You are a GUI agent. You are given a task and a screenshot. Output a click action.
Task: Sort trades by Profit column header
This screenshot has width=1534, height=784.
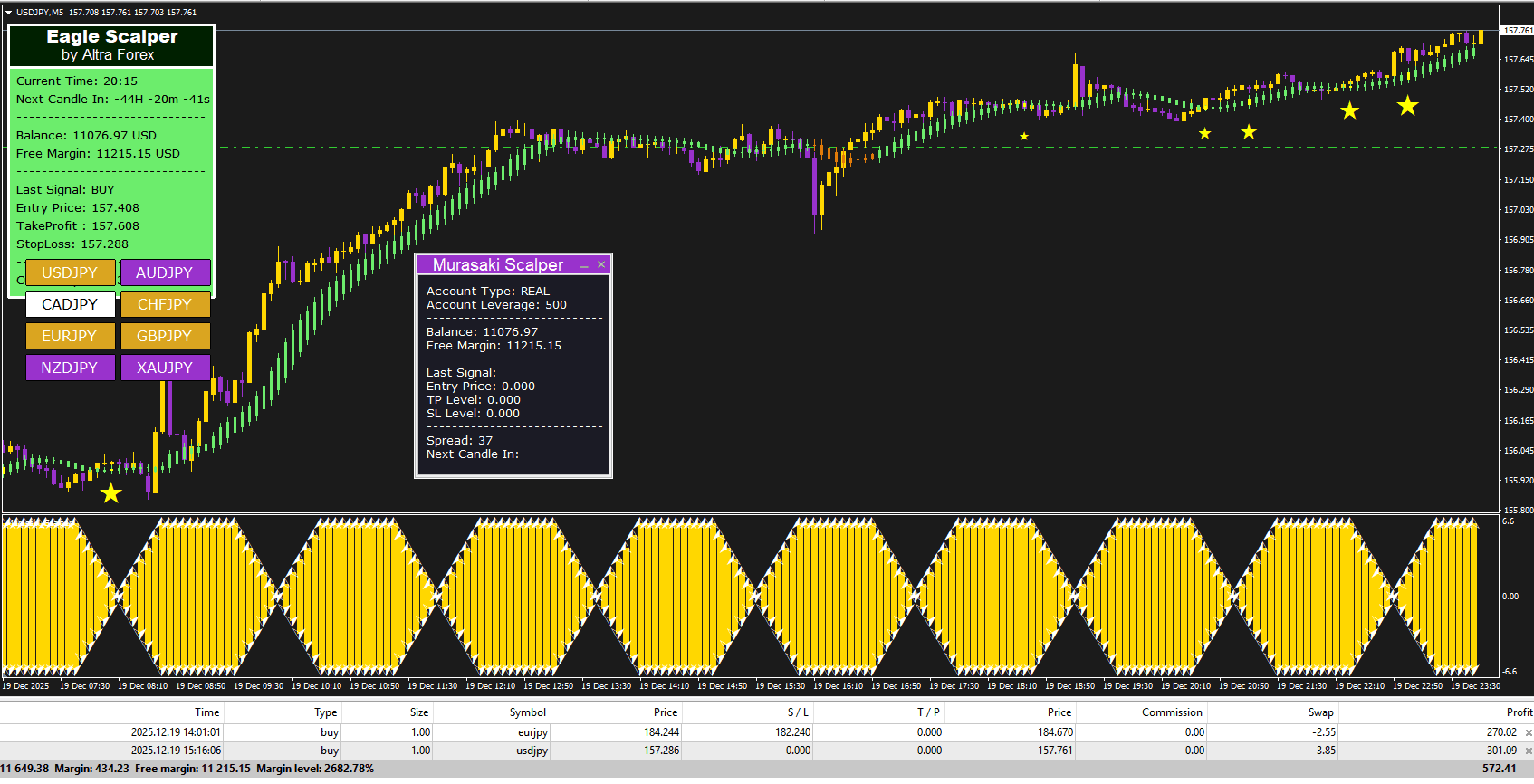point(1519,712)
